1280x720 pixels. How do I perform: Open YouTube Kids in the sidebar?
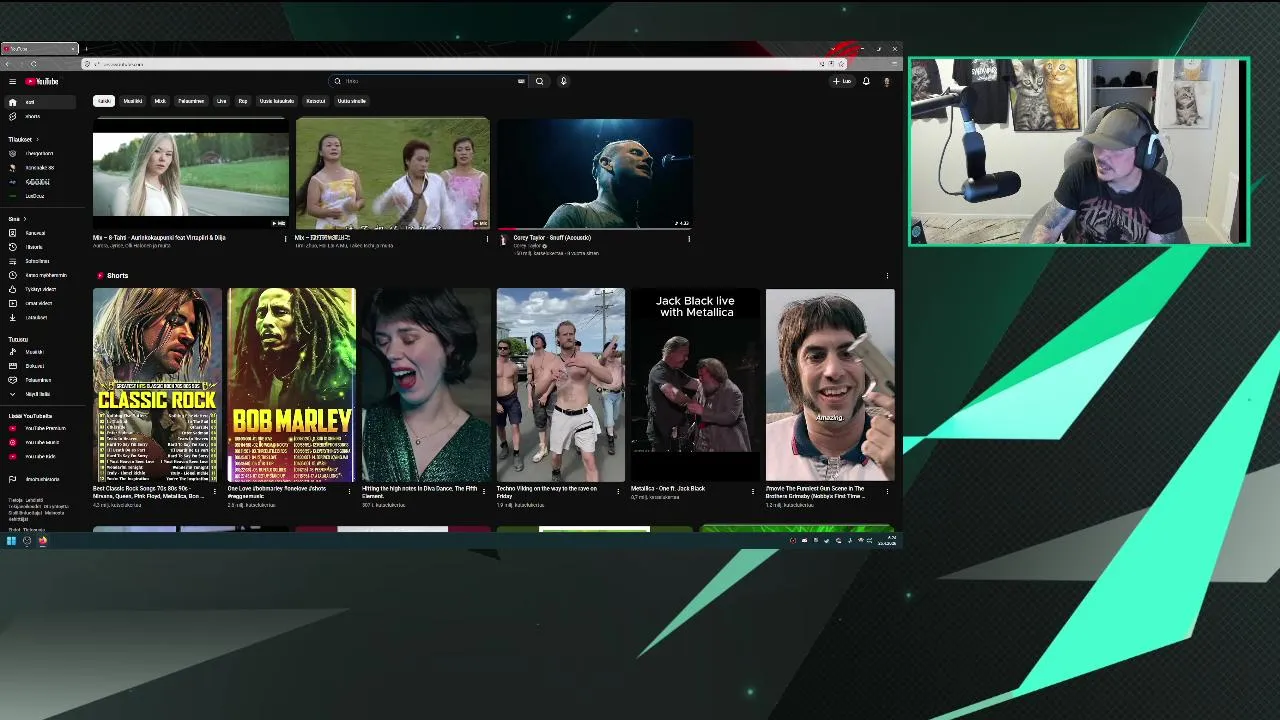(x=38, y=456)
